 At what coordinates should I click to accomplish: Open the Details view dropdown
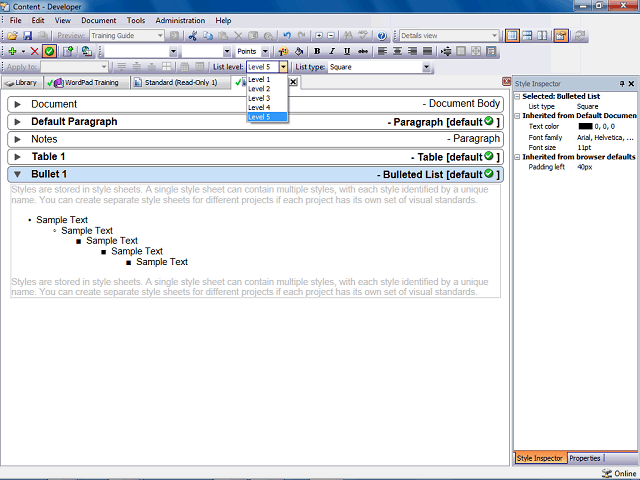click(x=494, y=36)
